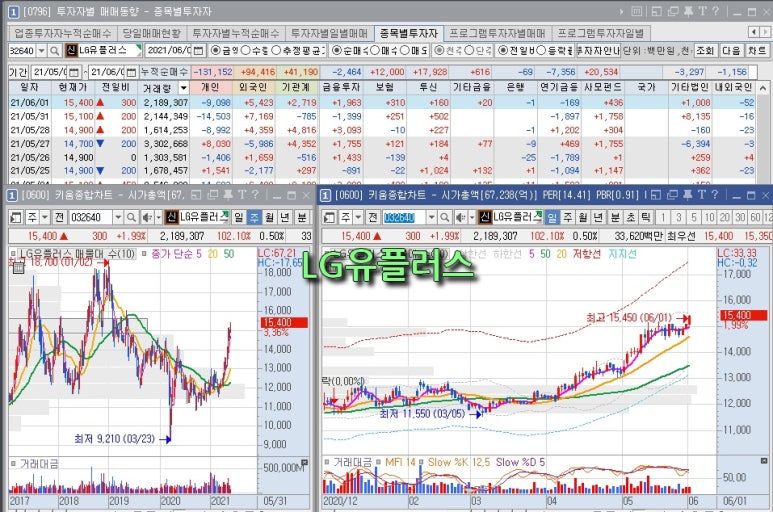Open the speaker dropdown arrow in the left chart

pyautogui.click(x=158, y=217)
